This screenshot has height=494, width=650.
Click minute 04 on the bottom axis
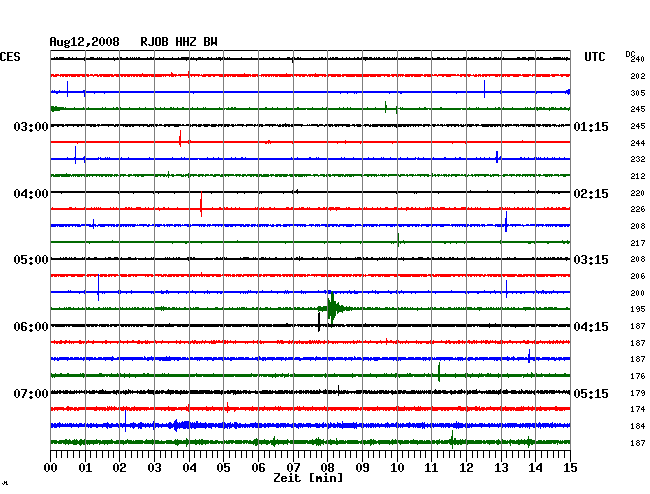click(189, 467)
